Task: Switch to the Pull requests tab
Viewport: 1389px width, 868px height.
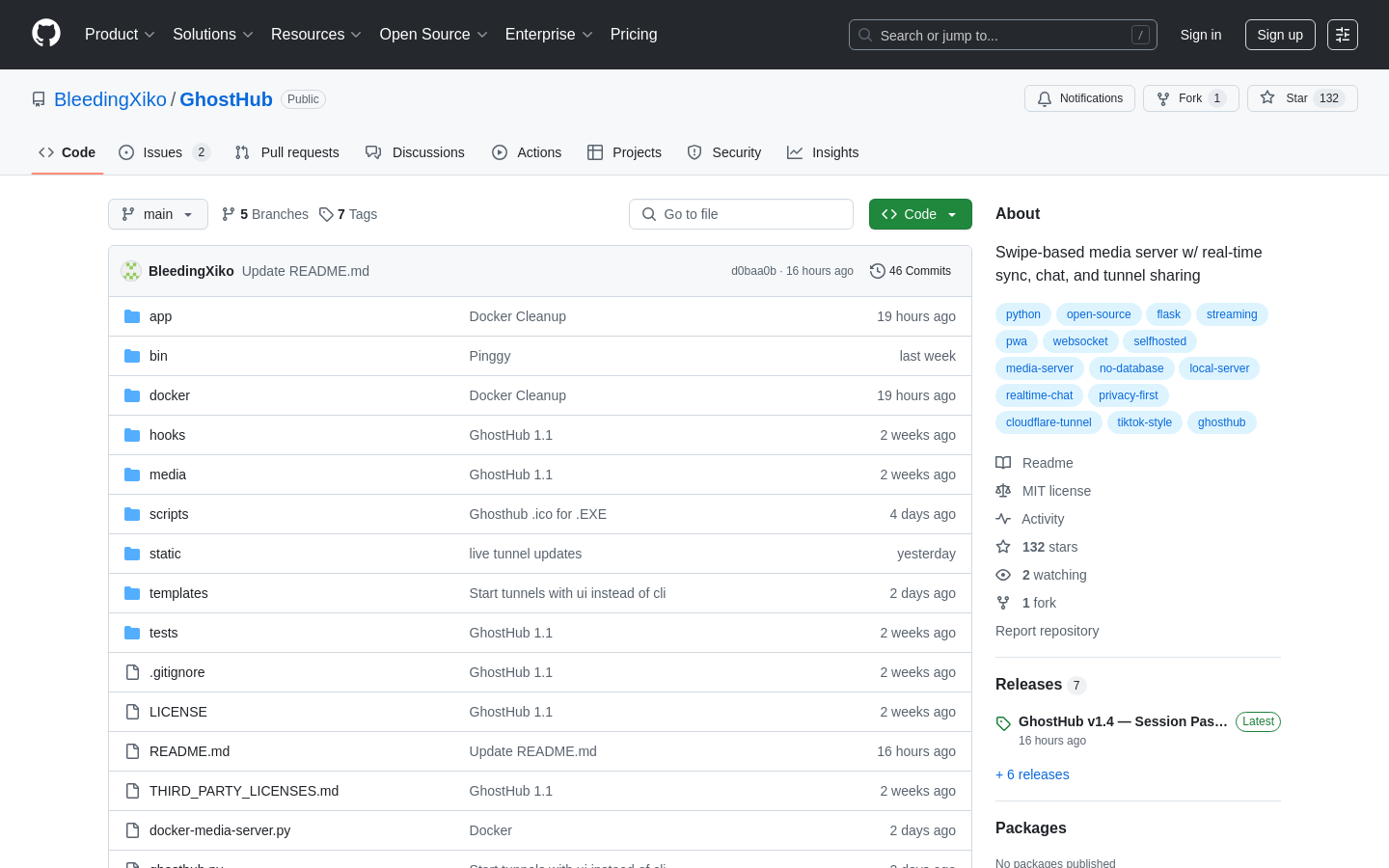Action: tap(286, 152)
